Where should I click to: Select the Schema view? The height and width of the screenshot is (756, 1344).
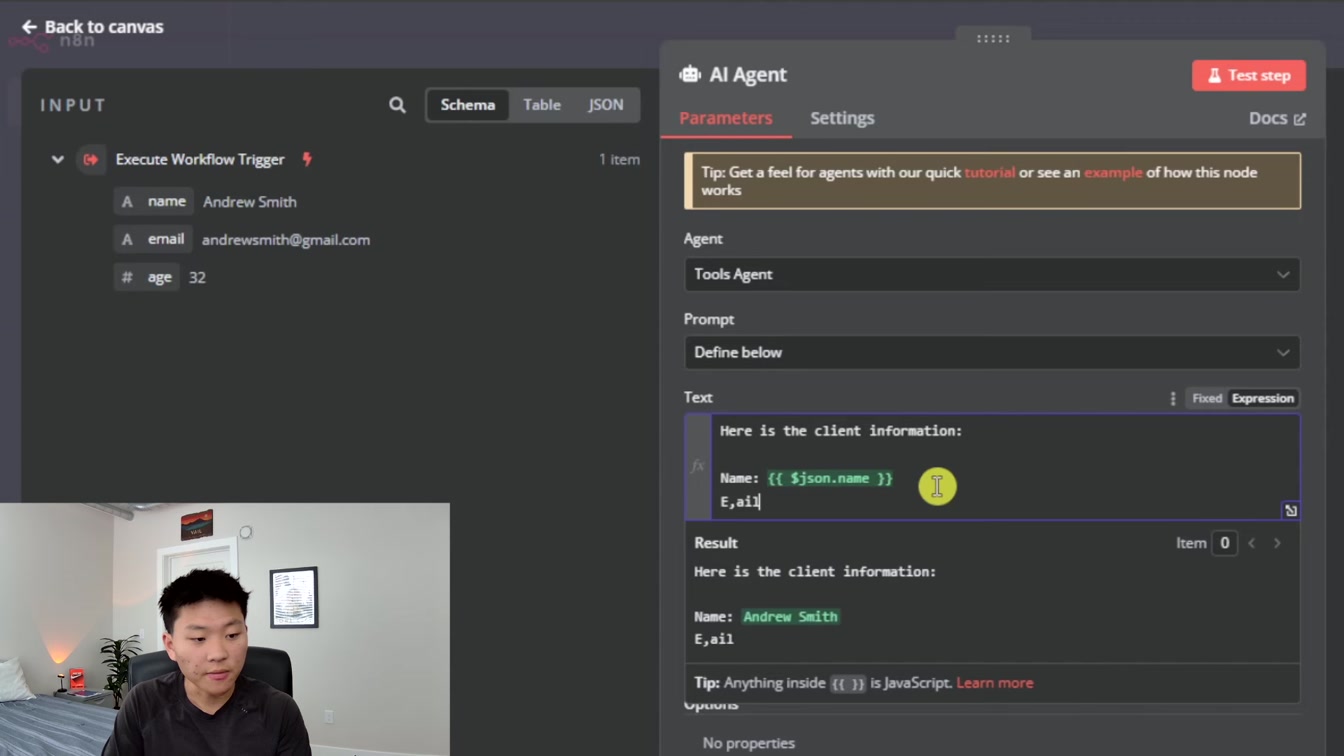pyautogui.click(x=468, y=105)
